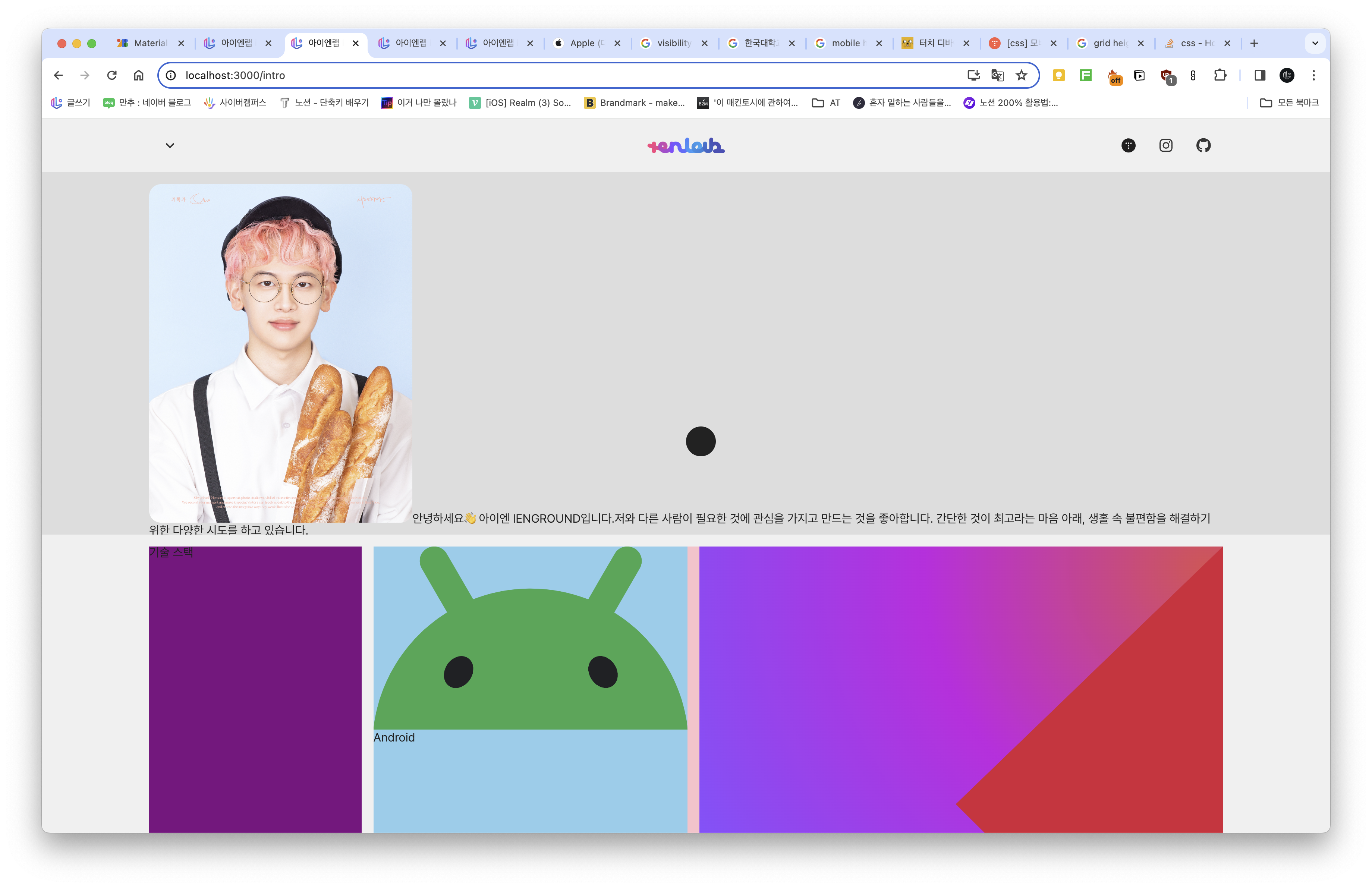This screenshot has height=888, width=1372.
Task: Click the dark purple 기술 스택 block
Action: (x=255, y=692)
